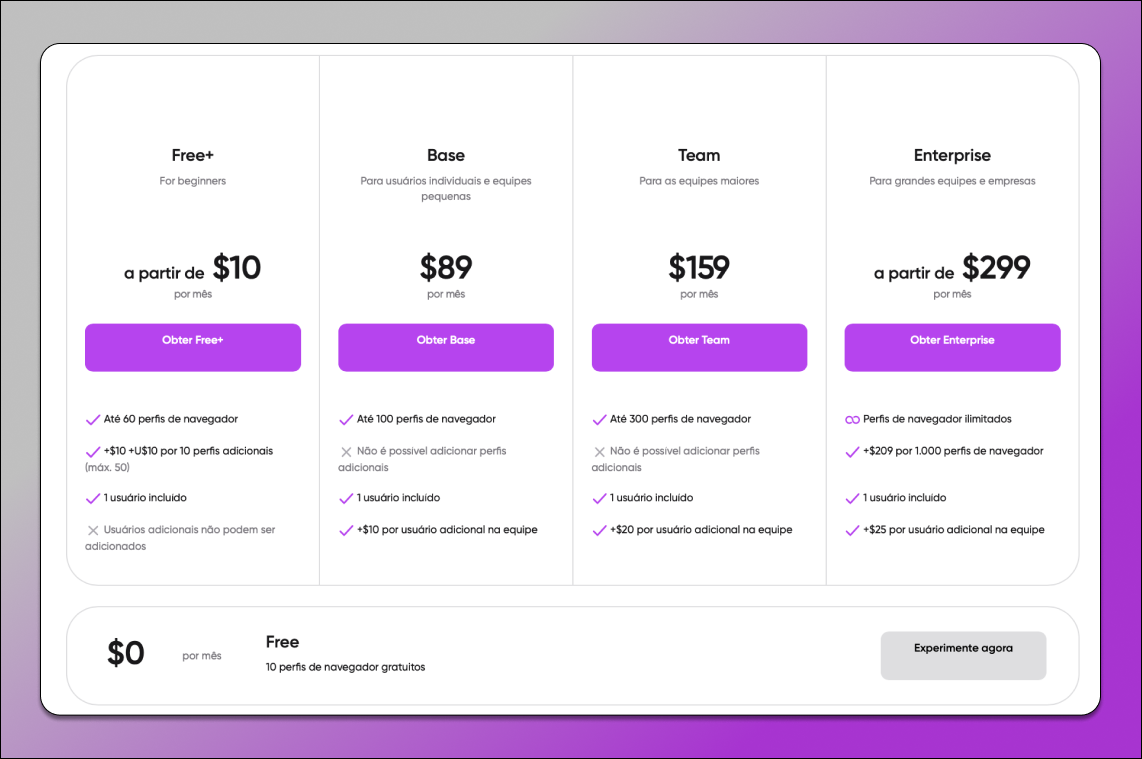
Task: Click checkmark beside Até 60 perfis de navegador
Action: pyautogui.click(x=92, y=420)
